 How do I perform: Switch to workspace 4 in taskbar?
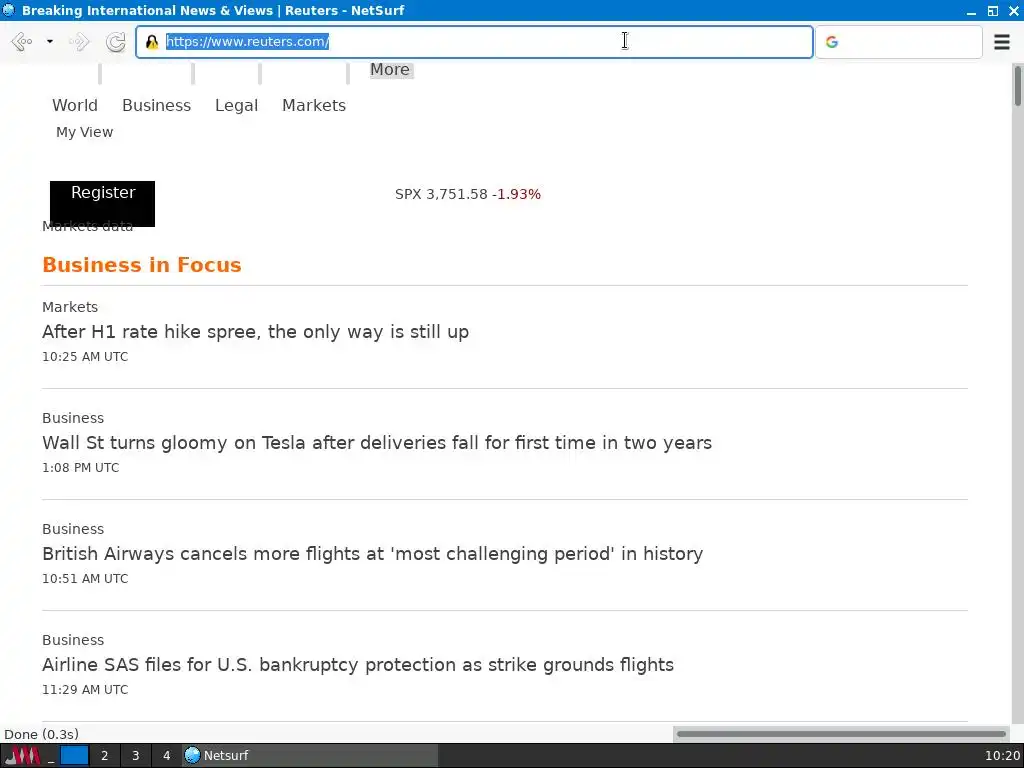(167, 756)
